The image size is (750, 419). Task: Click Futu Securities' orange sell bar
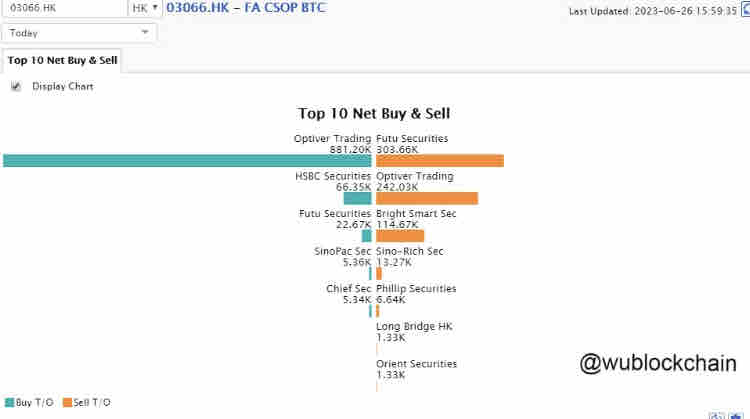(440, 161)
